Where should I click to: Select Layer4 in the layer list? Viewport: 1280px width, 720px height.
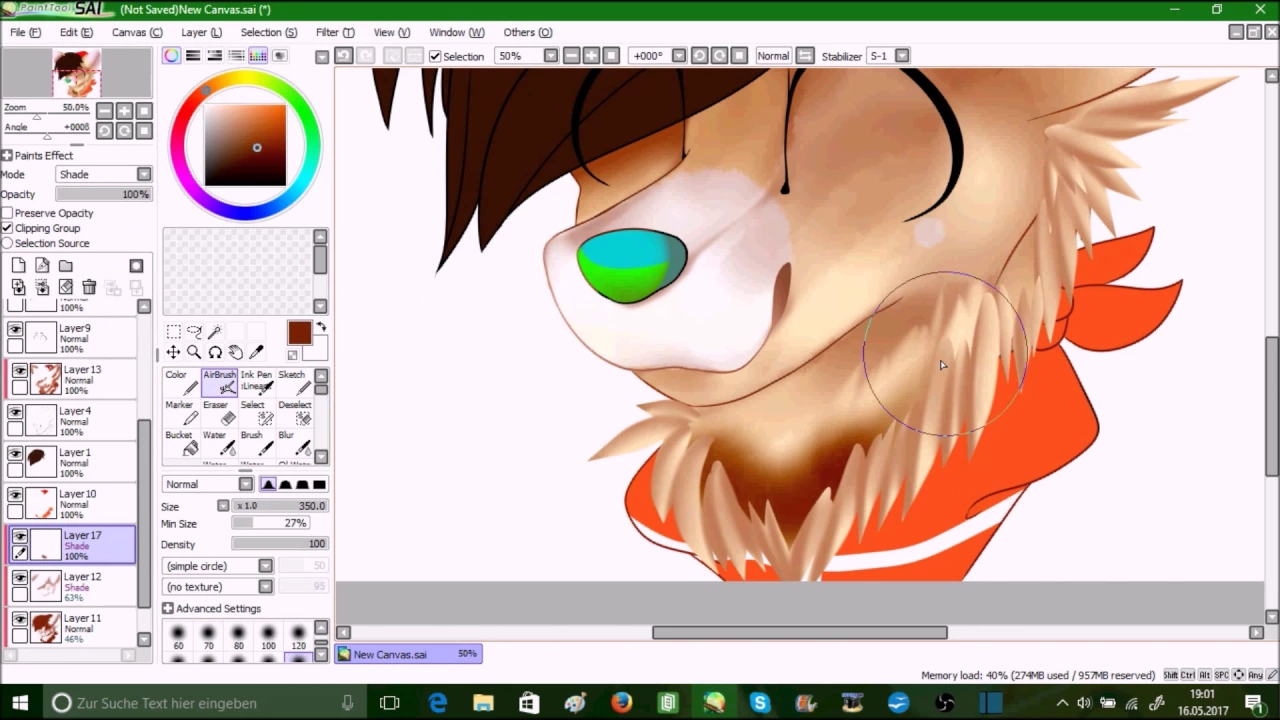[x=70, y=421]
